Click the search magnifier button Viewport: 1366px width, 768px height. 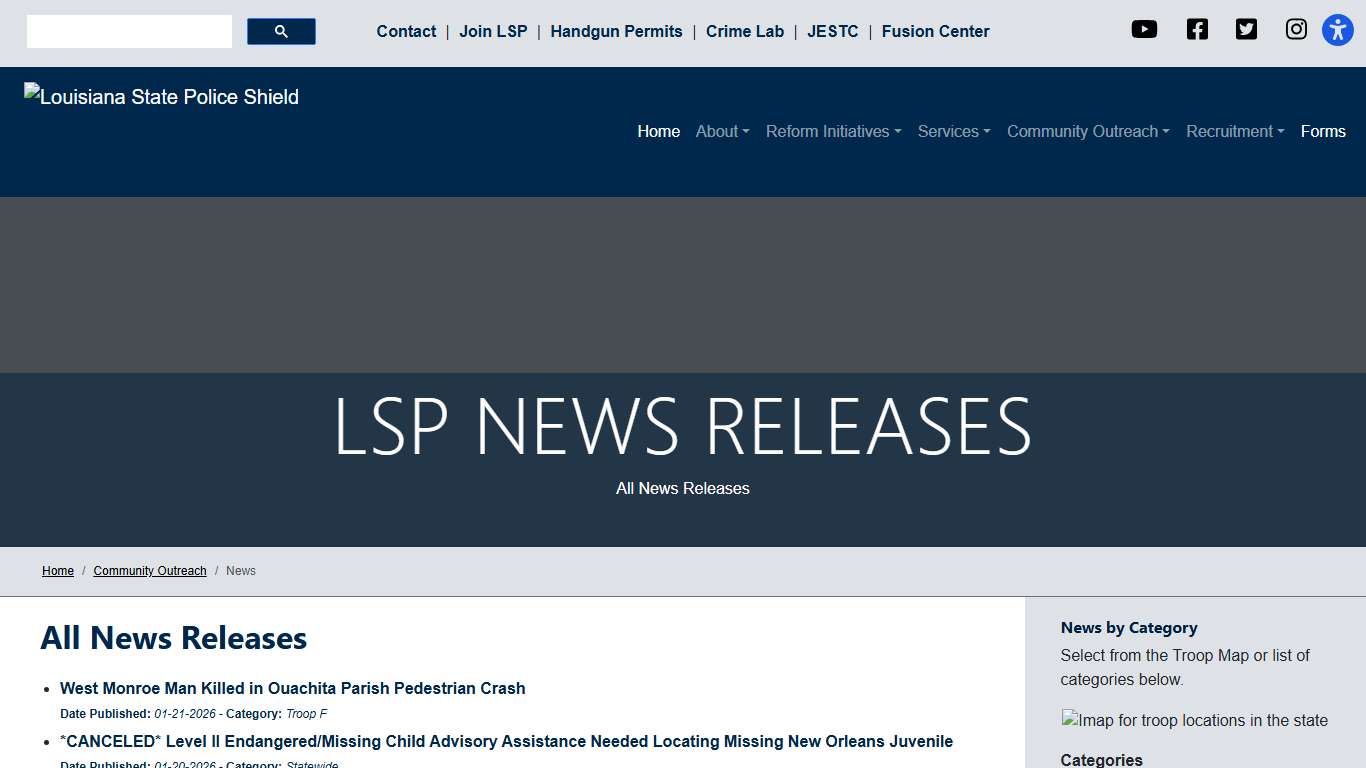pos(280,31)
